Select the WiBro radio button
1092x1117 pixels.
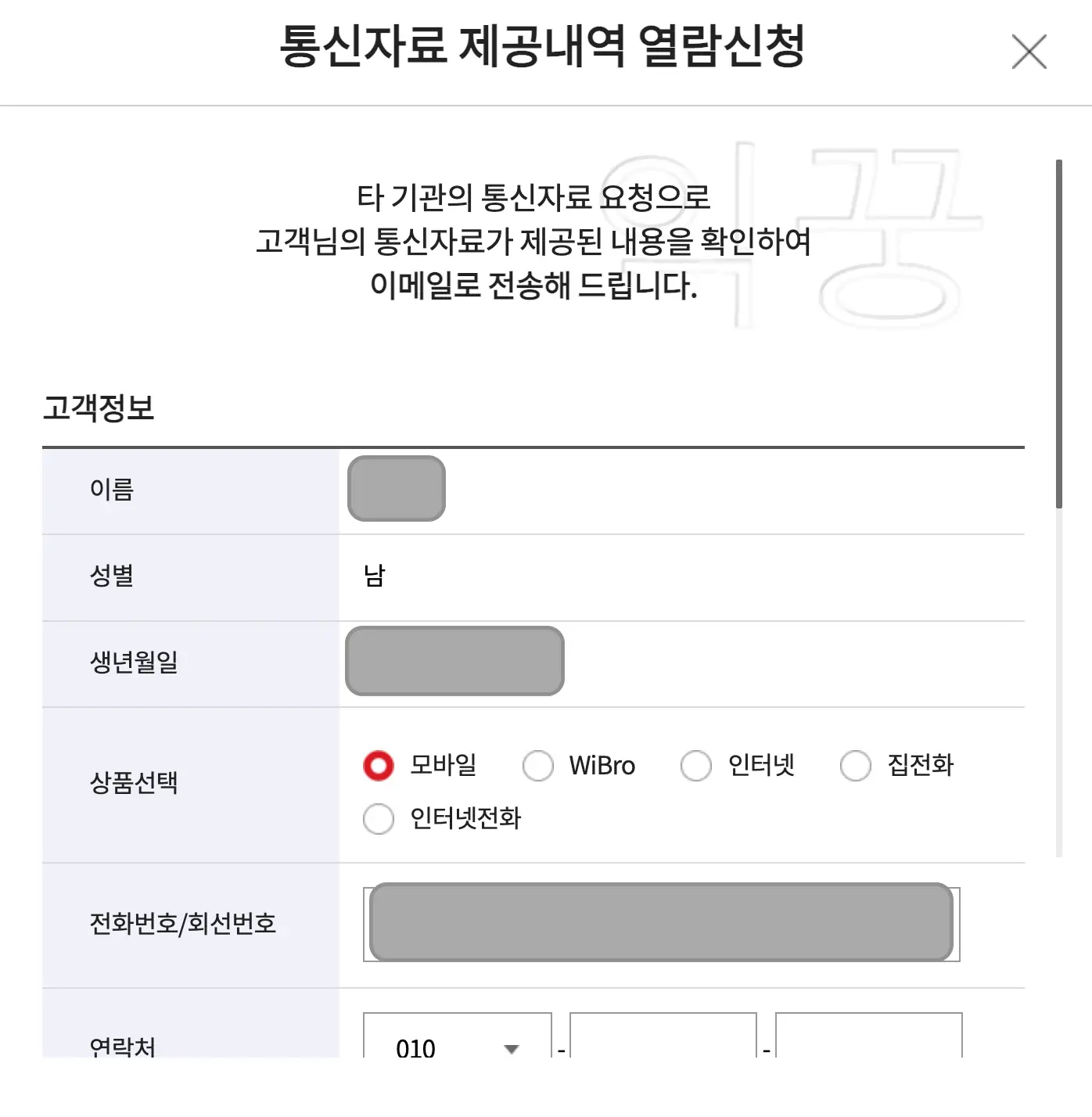(x=538, y=766)
